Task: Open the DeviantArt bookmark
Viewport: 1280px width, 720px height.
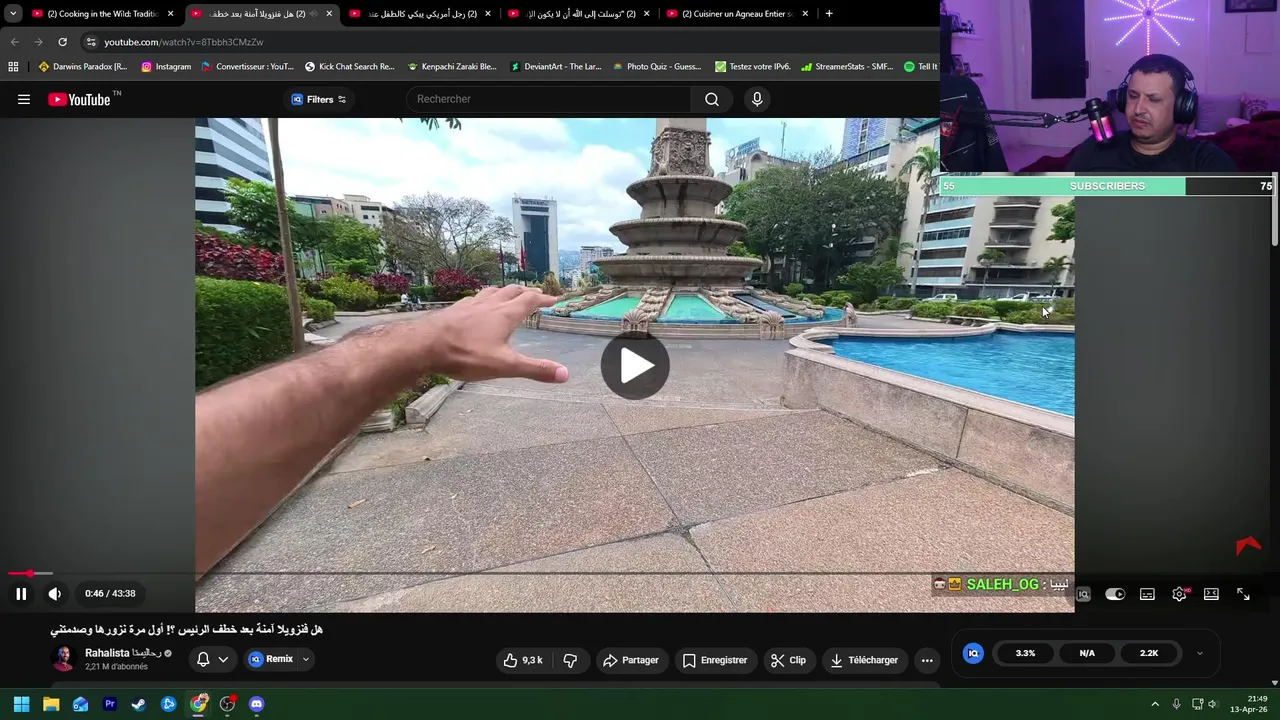Action: point(557,67)
